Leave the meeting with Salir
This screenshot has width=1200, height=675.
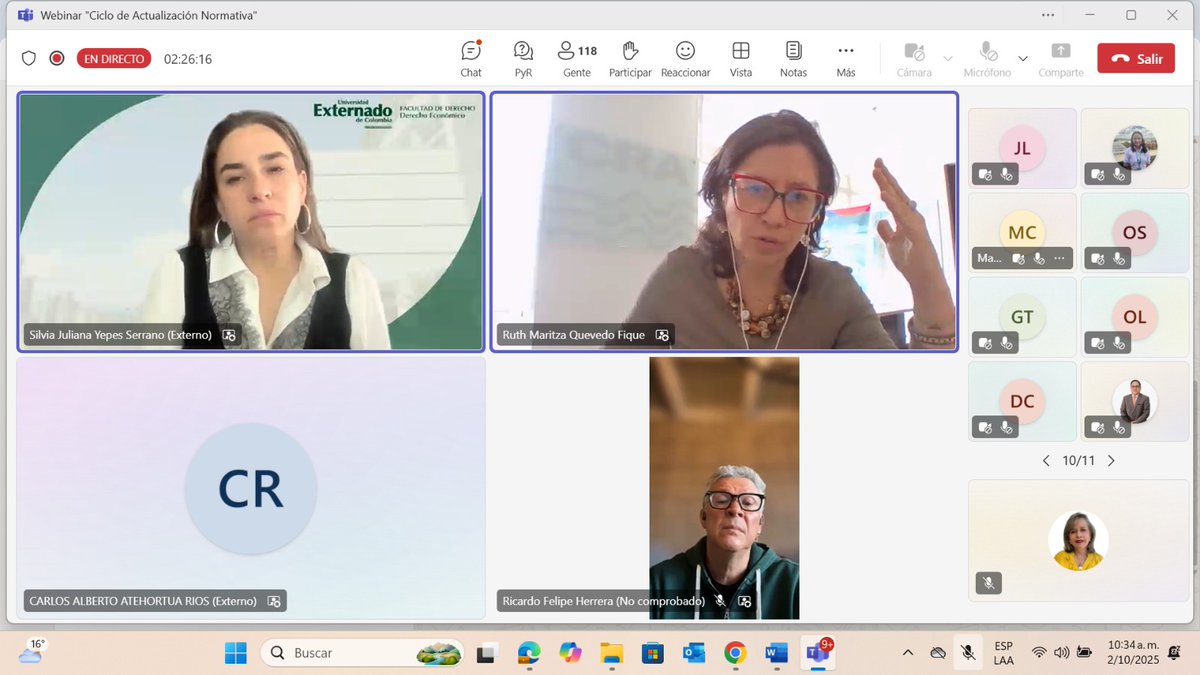[x=1136, y=58]
